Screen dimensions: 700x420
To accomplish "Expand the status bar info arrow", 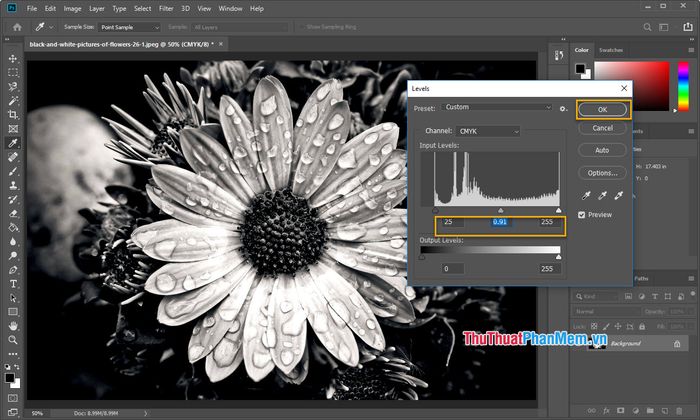I will [x=146, y=413].
